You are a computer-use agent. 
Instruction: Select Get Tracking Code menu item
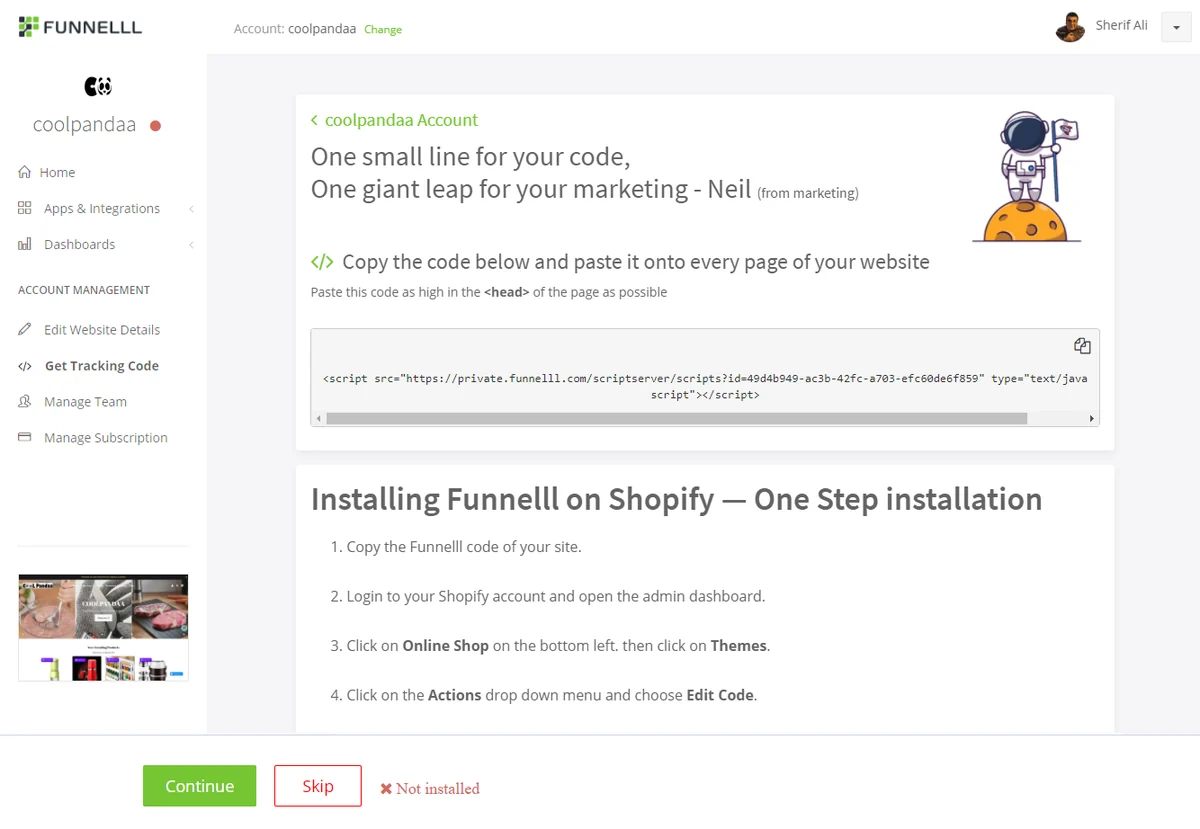click(103, 366)
